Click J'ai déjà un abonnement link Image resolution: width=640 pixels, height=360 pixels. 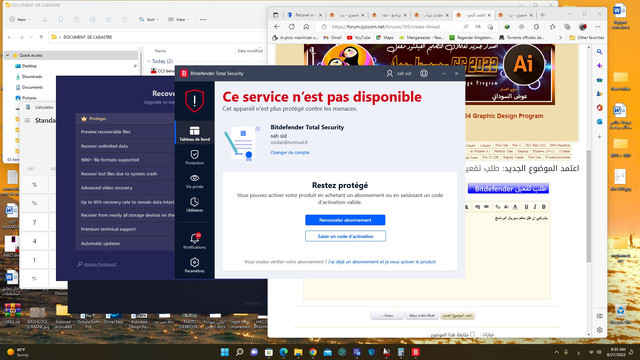tap(382, 262)
